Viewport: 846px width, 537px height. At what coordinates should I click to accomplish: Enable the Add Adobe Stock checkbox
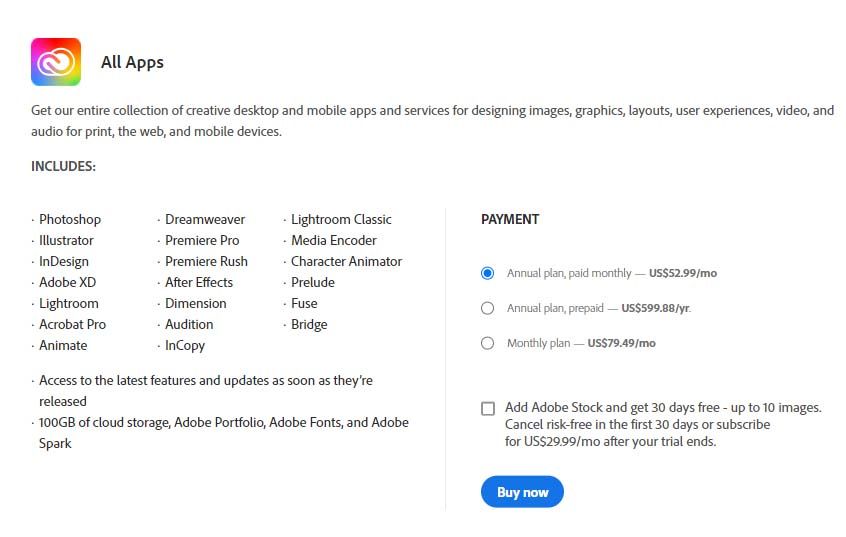[x=488, y=408]
